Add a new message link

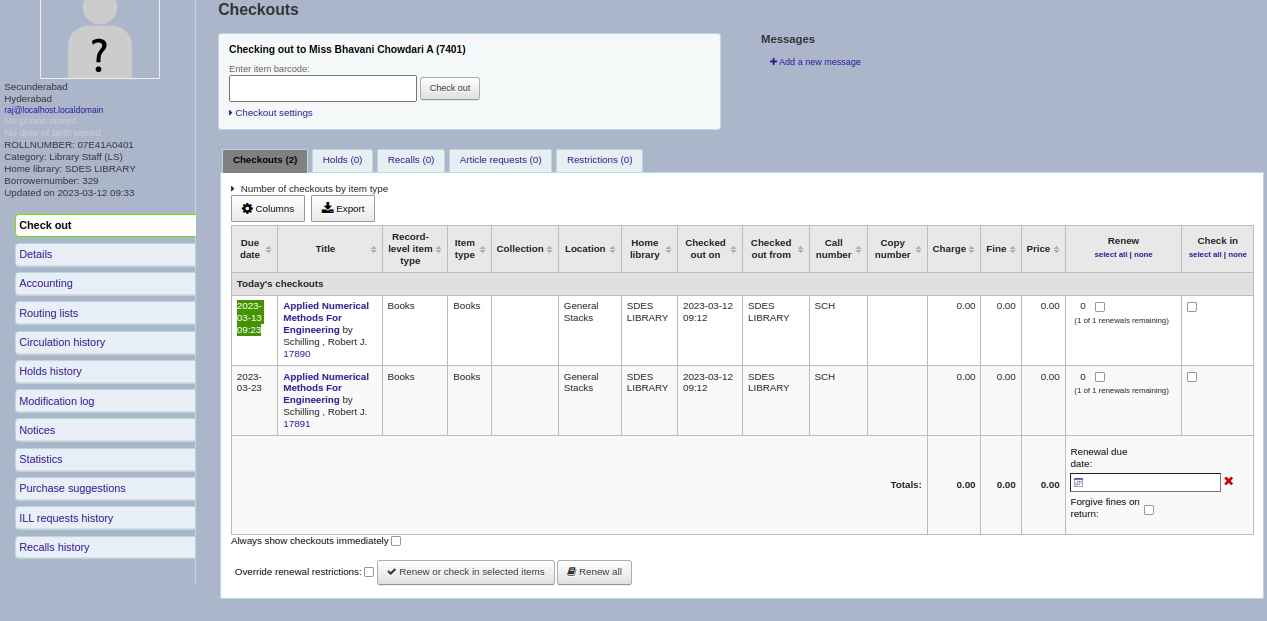[816, 62]
